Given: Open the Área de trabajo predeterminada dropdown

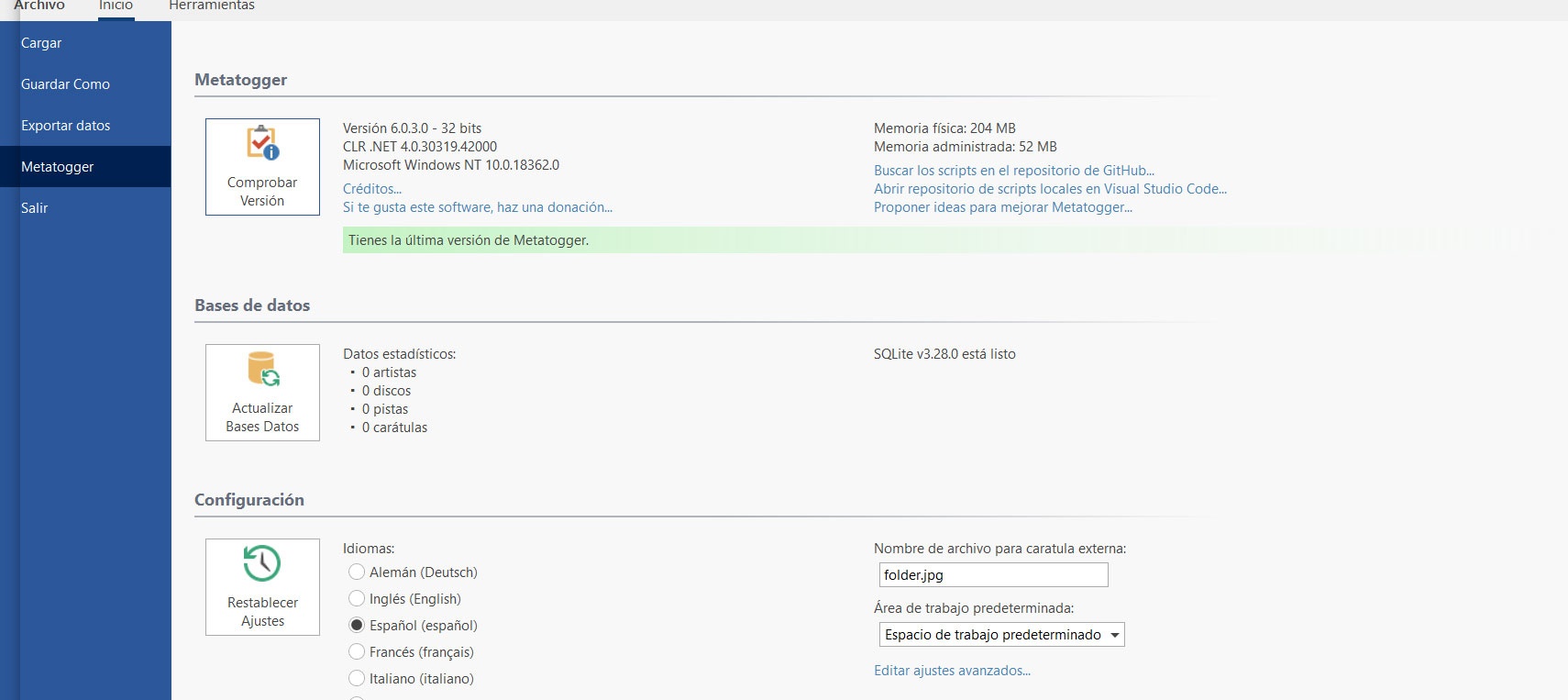Looking at the screenshot, I should click(1001, 635).
